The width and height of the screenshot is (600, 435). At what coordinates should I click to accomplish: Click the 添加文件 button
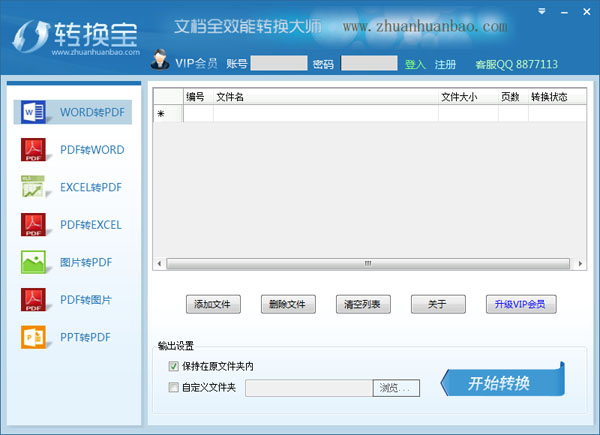click(213, 304)
